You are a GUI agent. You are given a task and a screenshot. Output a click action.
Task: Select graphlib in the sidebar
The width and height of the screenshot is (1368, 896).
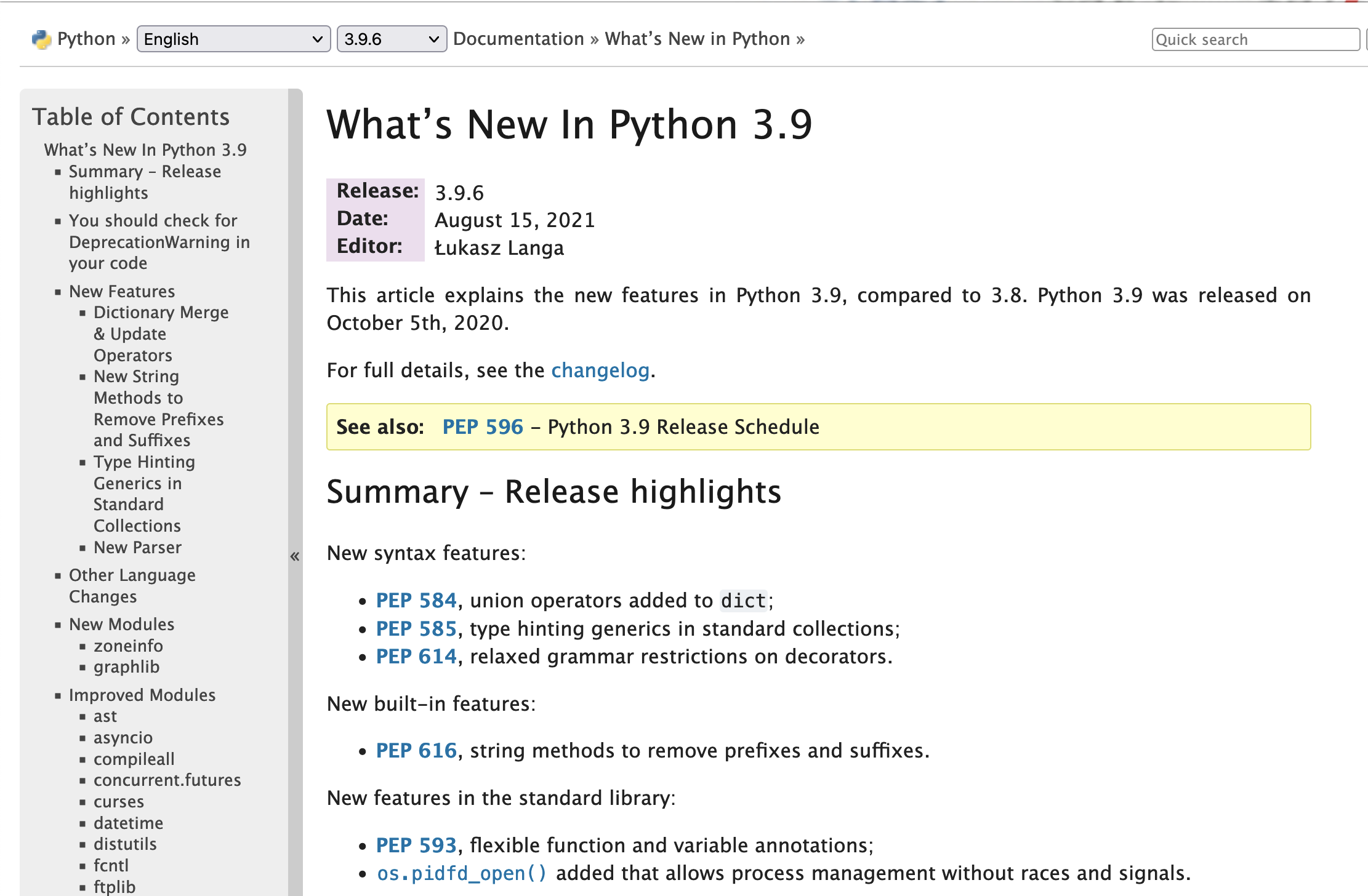tap(126, 667)
